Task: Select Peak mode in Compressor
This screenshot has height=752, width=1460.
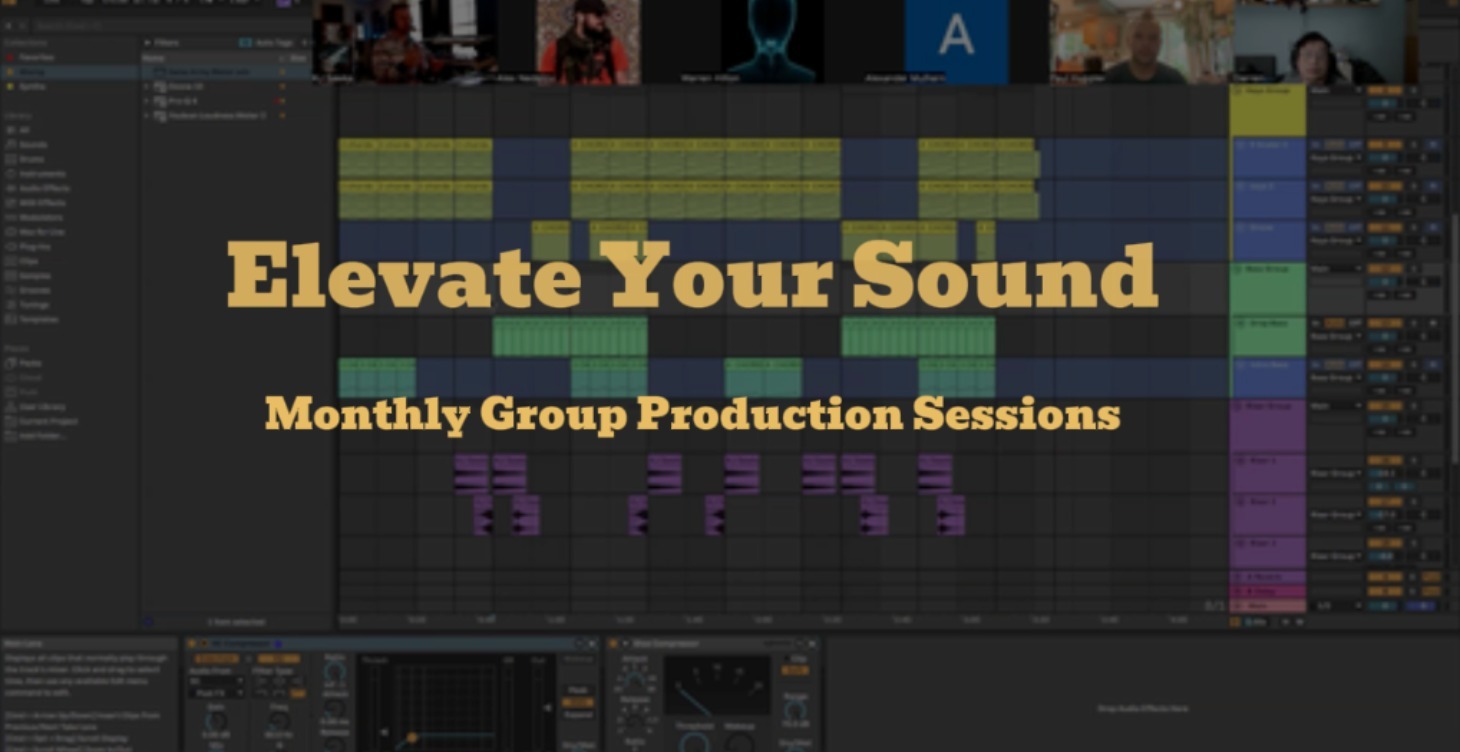Action: [x=577, y=690]
